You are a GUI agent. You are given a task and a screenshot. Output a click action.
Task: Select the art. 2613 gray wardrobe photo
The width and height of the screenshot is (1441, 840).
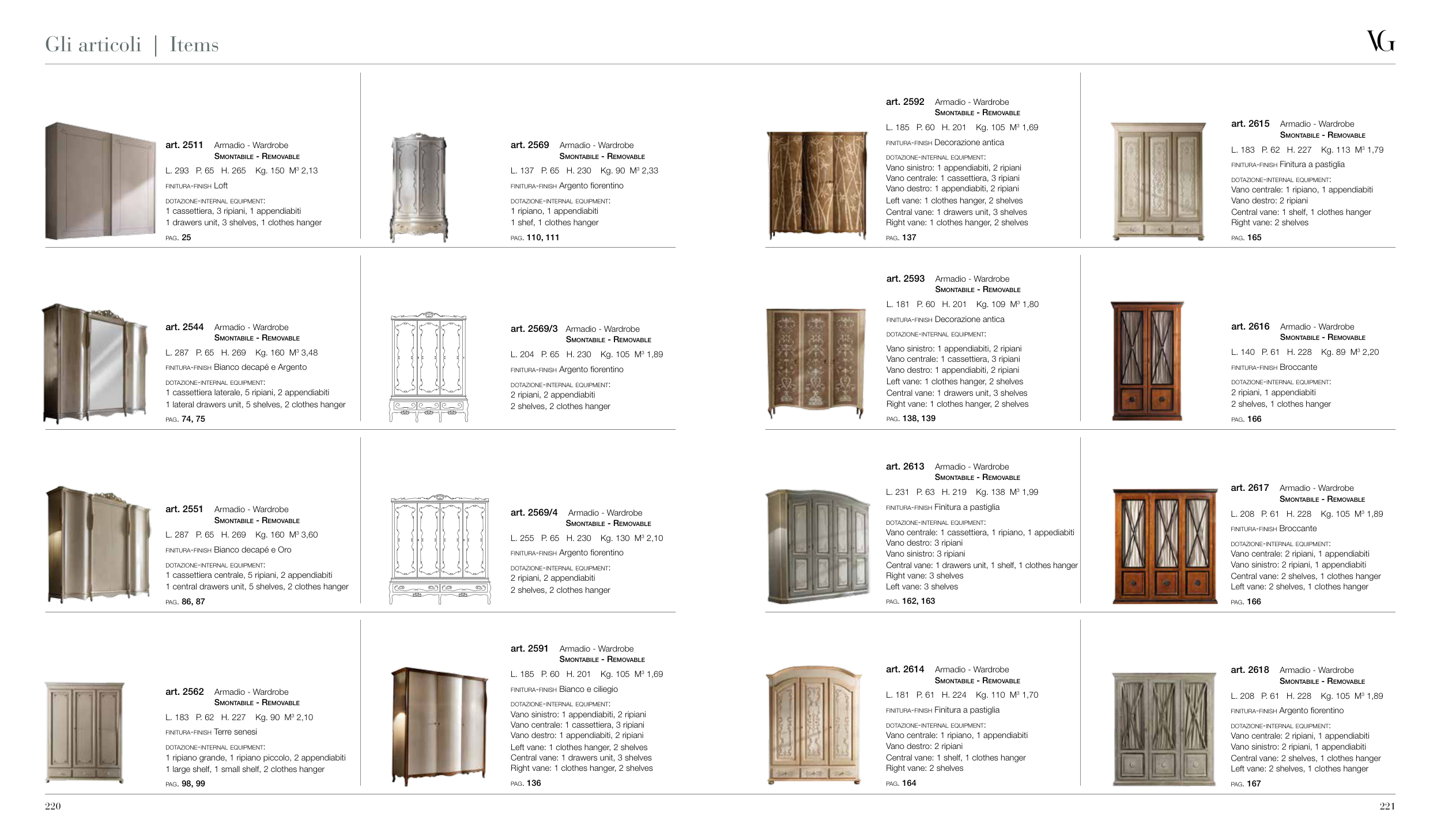click(817, 546)
